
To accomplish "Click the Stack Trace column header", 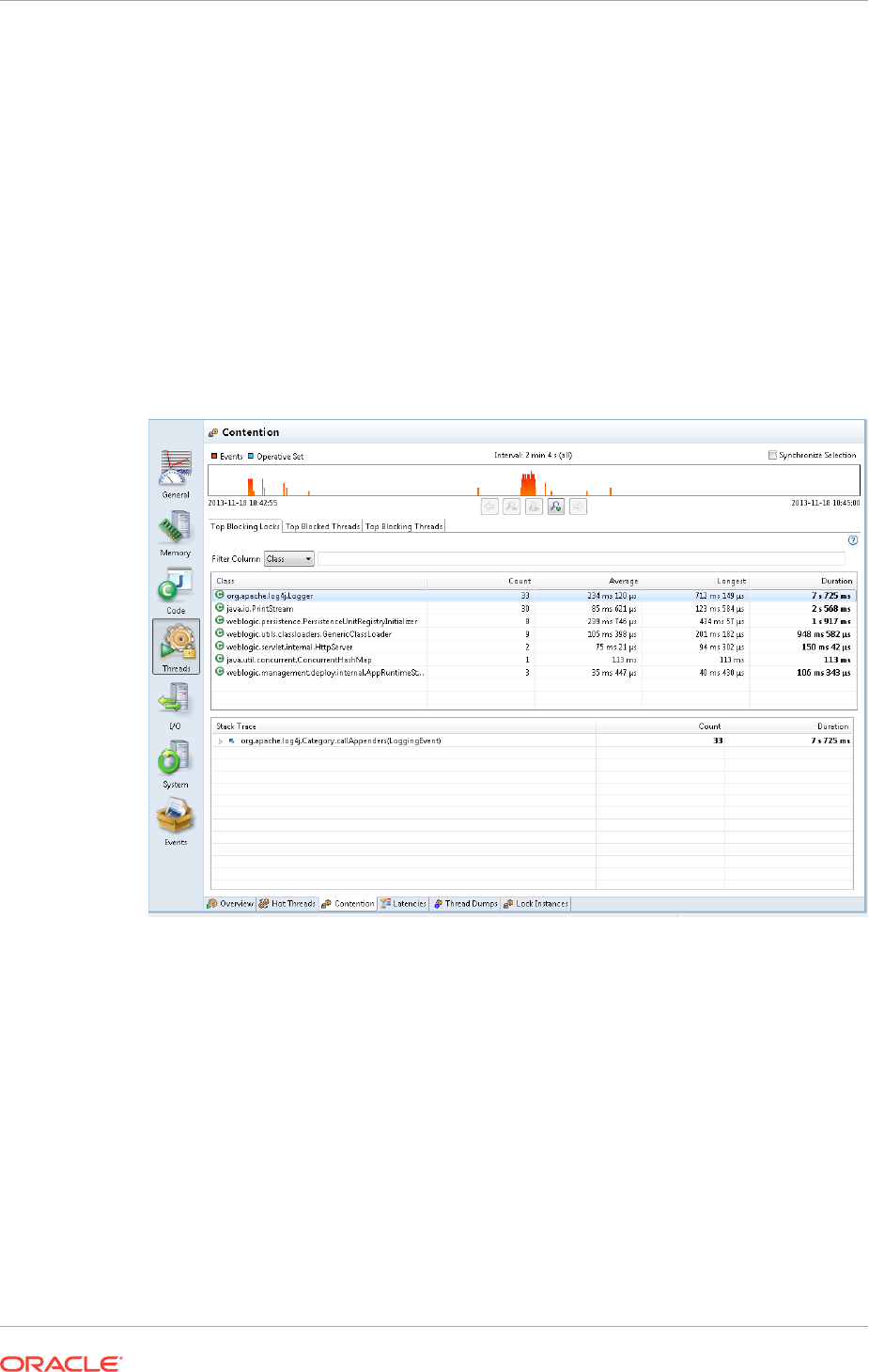I will (x=404, y=726).
